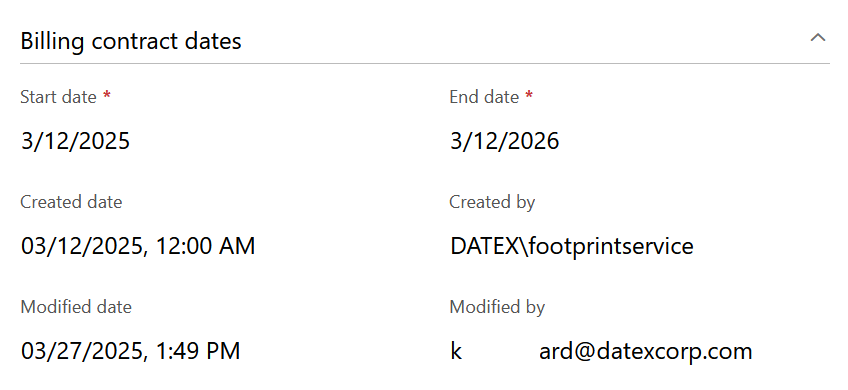This screenshot has width=848, height=390.
Task: Edit the End date value 3/12/2026
Action: pos(505,141)
